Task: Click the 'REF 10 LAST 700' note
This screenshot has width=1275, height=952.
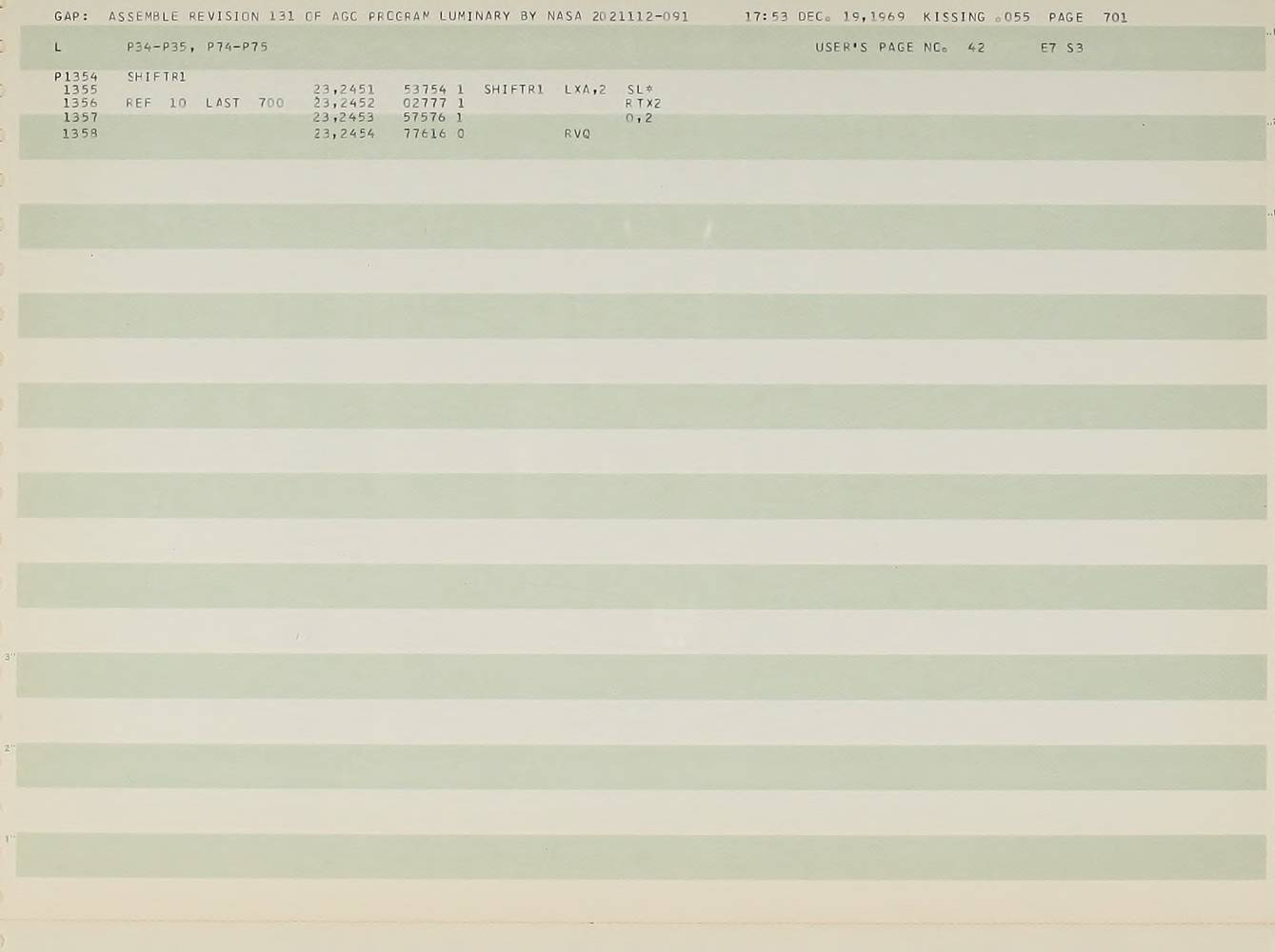Action: coord(205,103)
